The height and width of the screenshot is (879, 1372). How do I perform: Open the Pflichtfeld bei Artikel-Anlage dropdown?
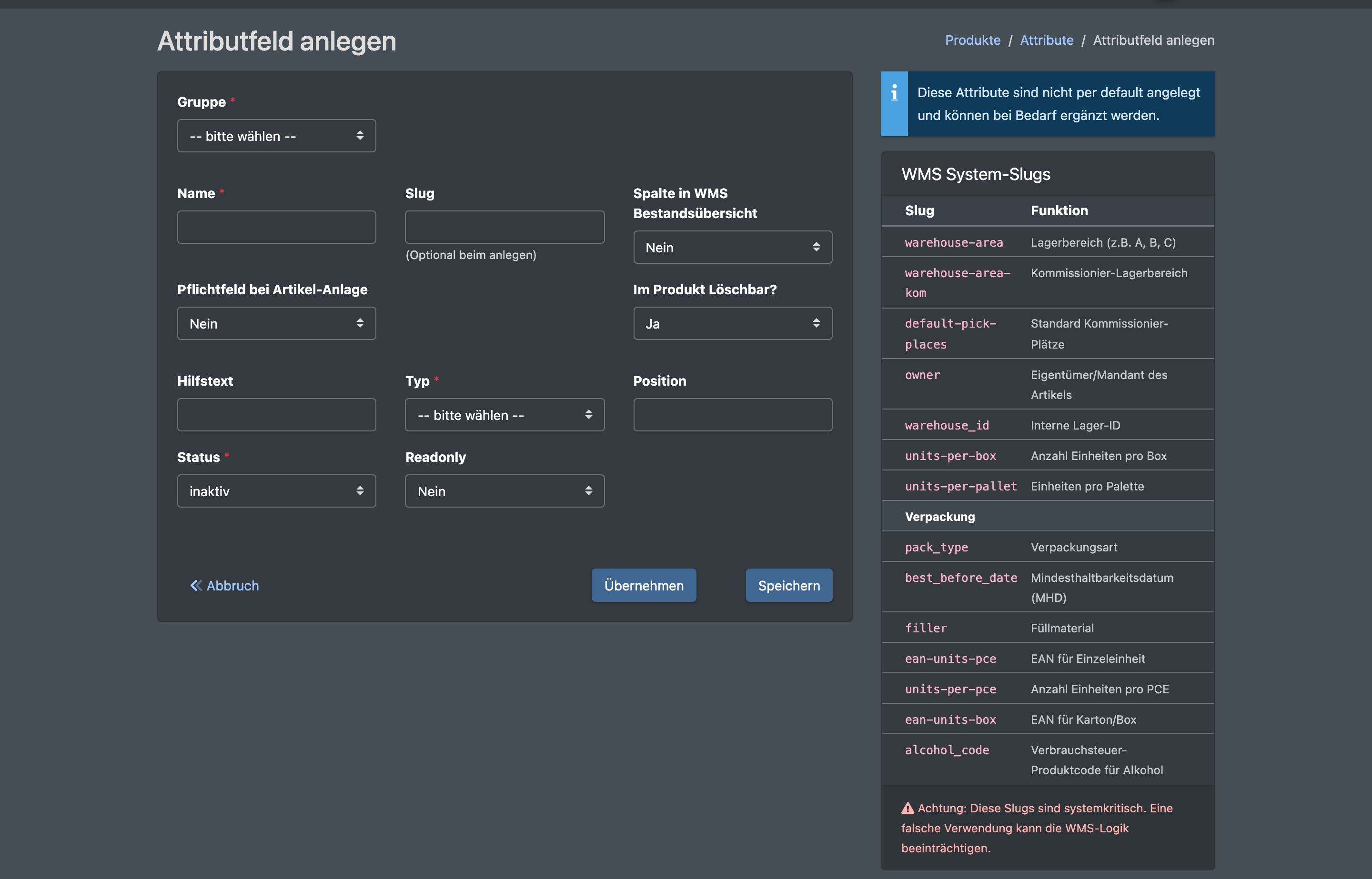tap(276, 324)
